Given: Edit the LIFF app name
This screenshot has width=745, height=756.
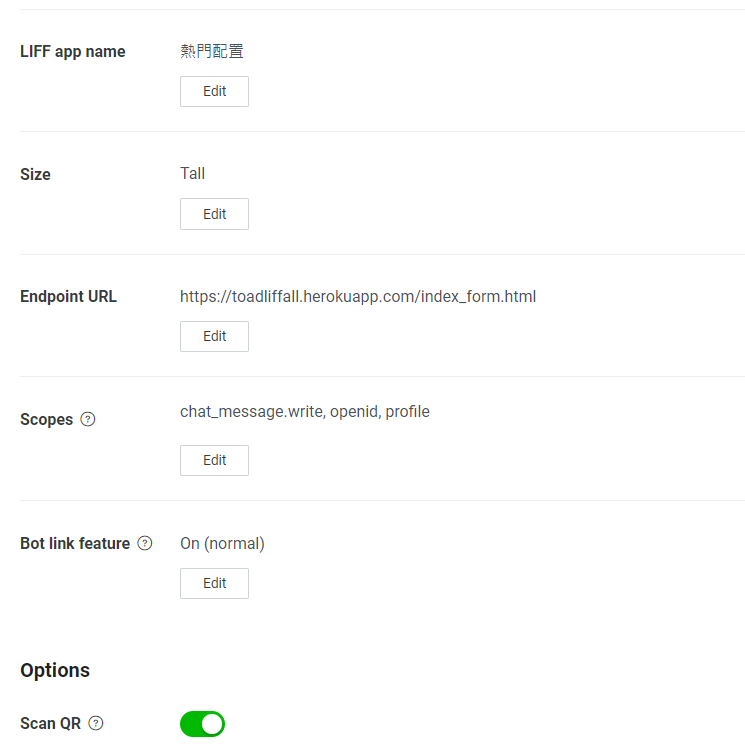Looking at the screenshot, I should click(x=214, y=91).
